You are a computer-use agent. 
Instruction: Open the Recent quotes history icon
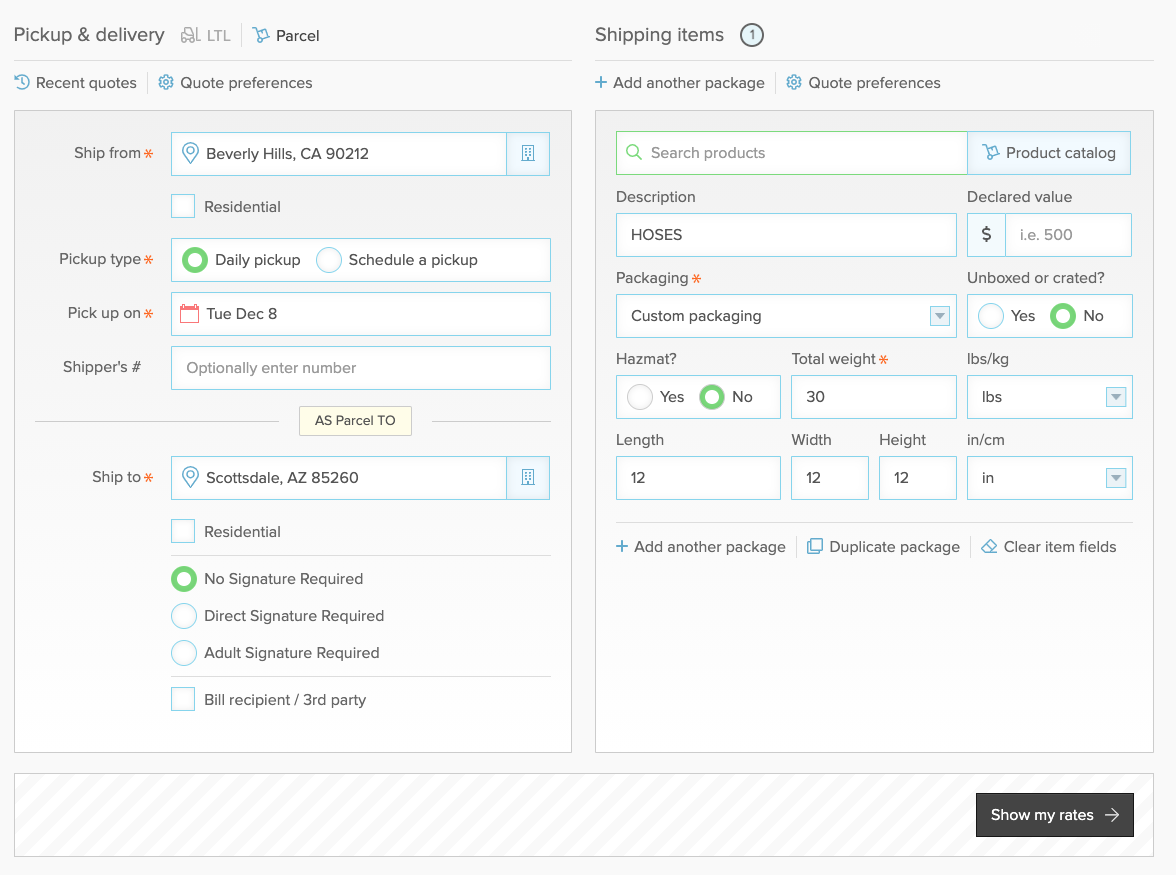coord(21,82)
